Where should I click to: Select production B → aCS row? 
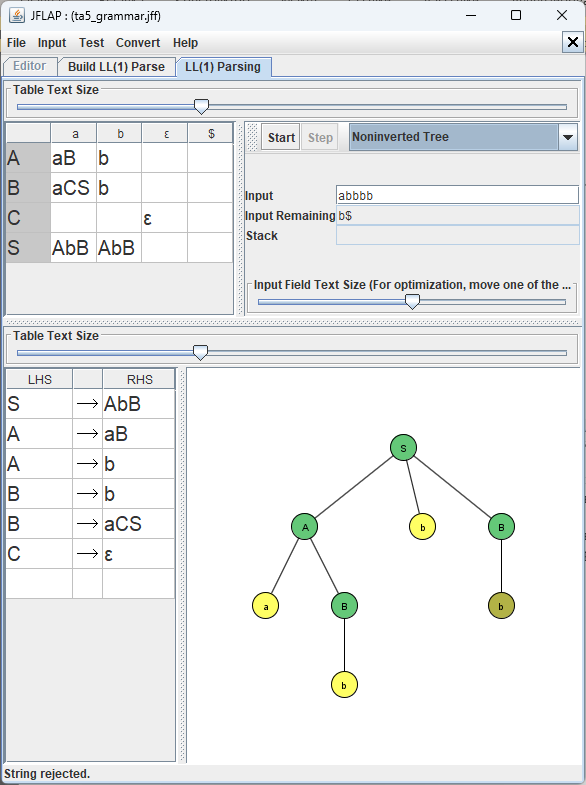coord(91,524)
